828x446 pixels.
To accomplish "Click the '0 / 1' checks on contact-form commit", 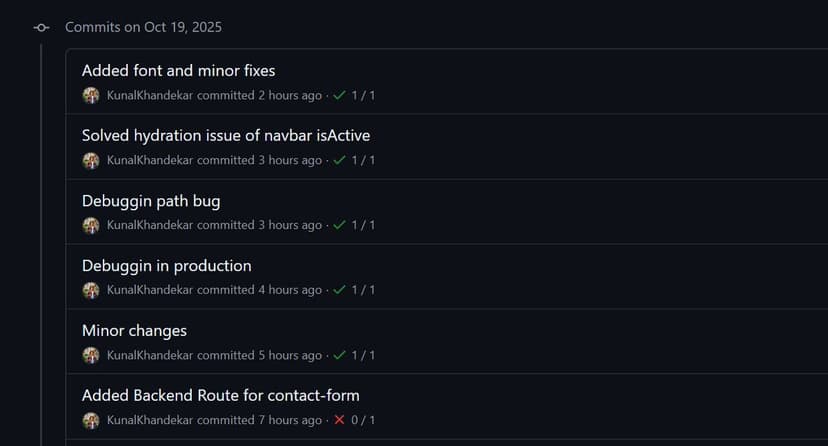I will click(x=363, y=420).
